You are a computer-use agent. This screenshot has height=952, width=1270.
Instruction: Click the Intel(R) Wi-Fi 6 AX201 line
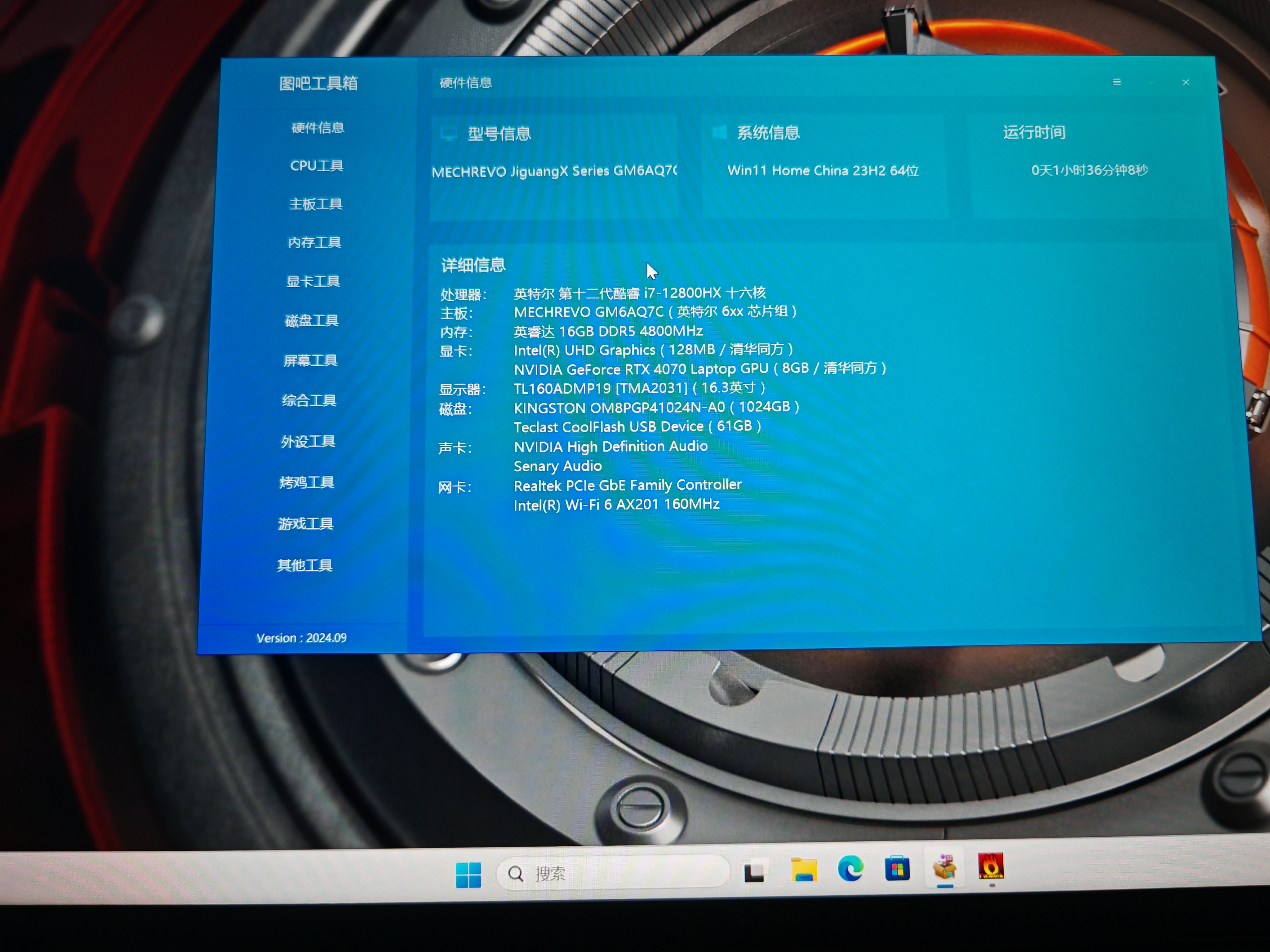pos(617,505)
